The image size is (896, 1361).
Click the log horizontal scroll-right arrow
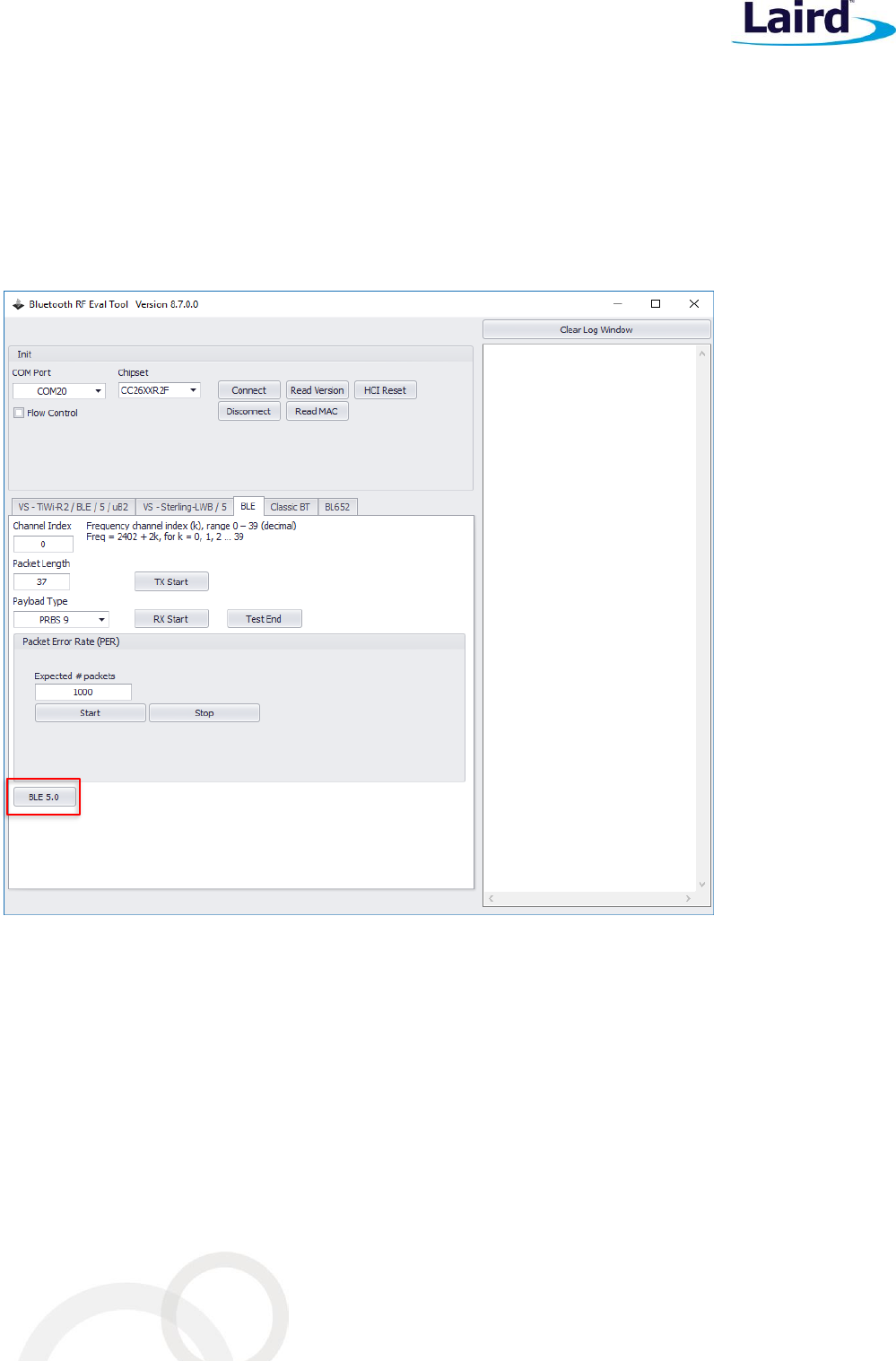tap(688, 898)
